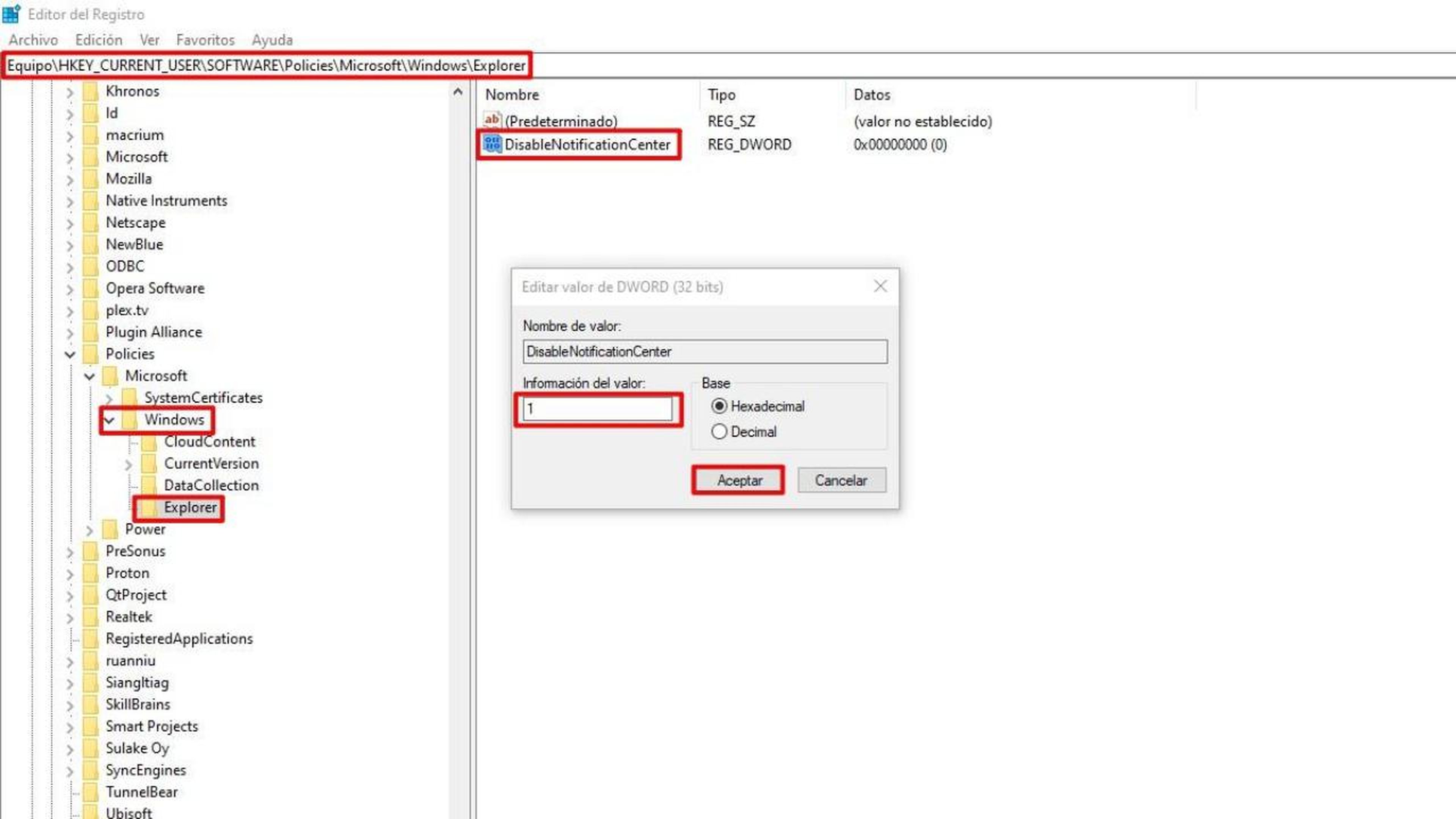The image size is (1456, 819).
Task: Select the Smart Projects tree item
Action: [152, 726]
